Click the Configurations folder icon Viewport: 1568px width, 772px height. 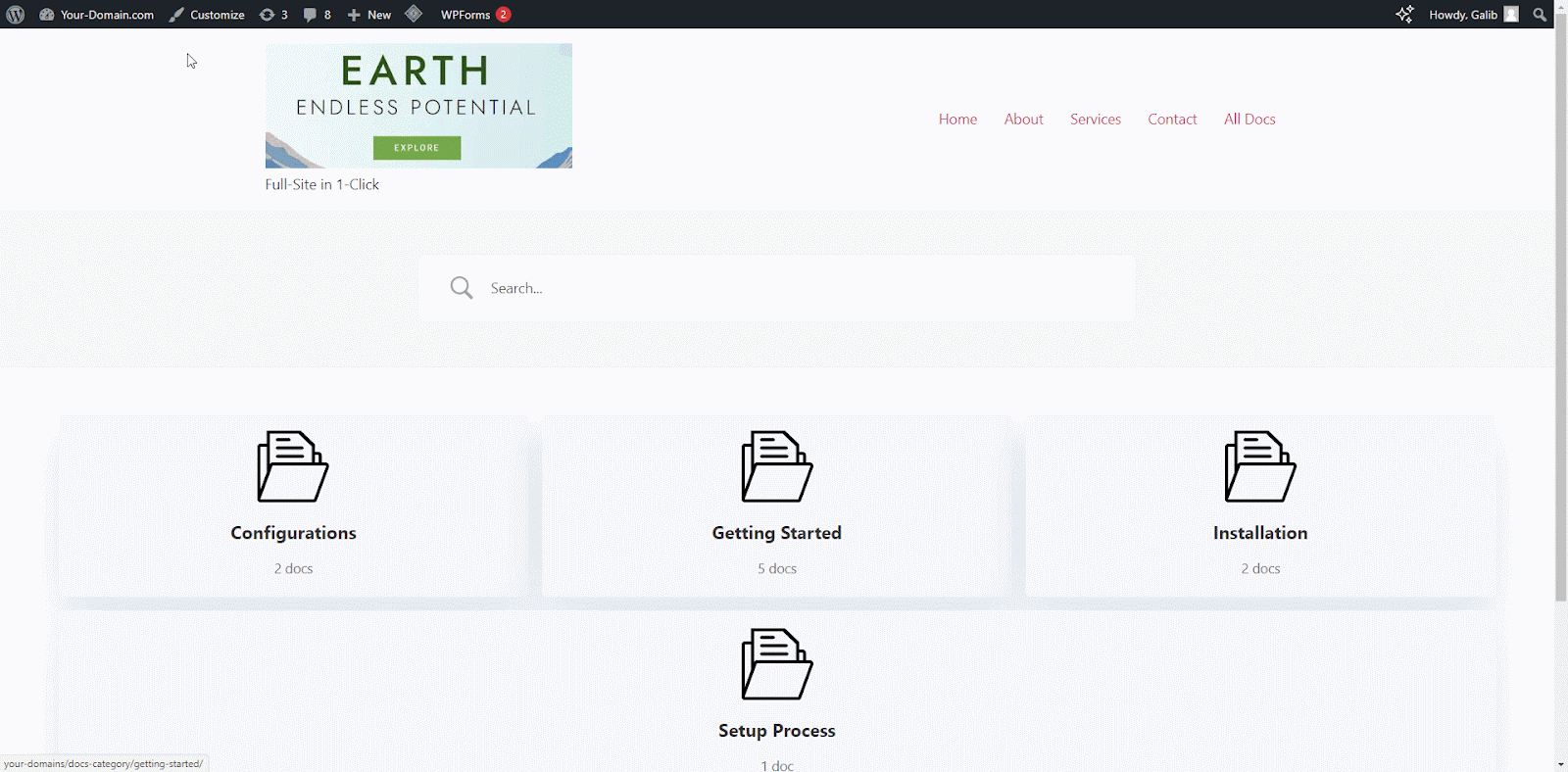[x=293, y=467]
